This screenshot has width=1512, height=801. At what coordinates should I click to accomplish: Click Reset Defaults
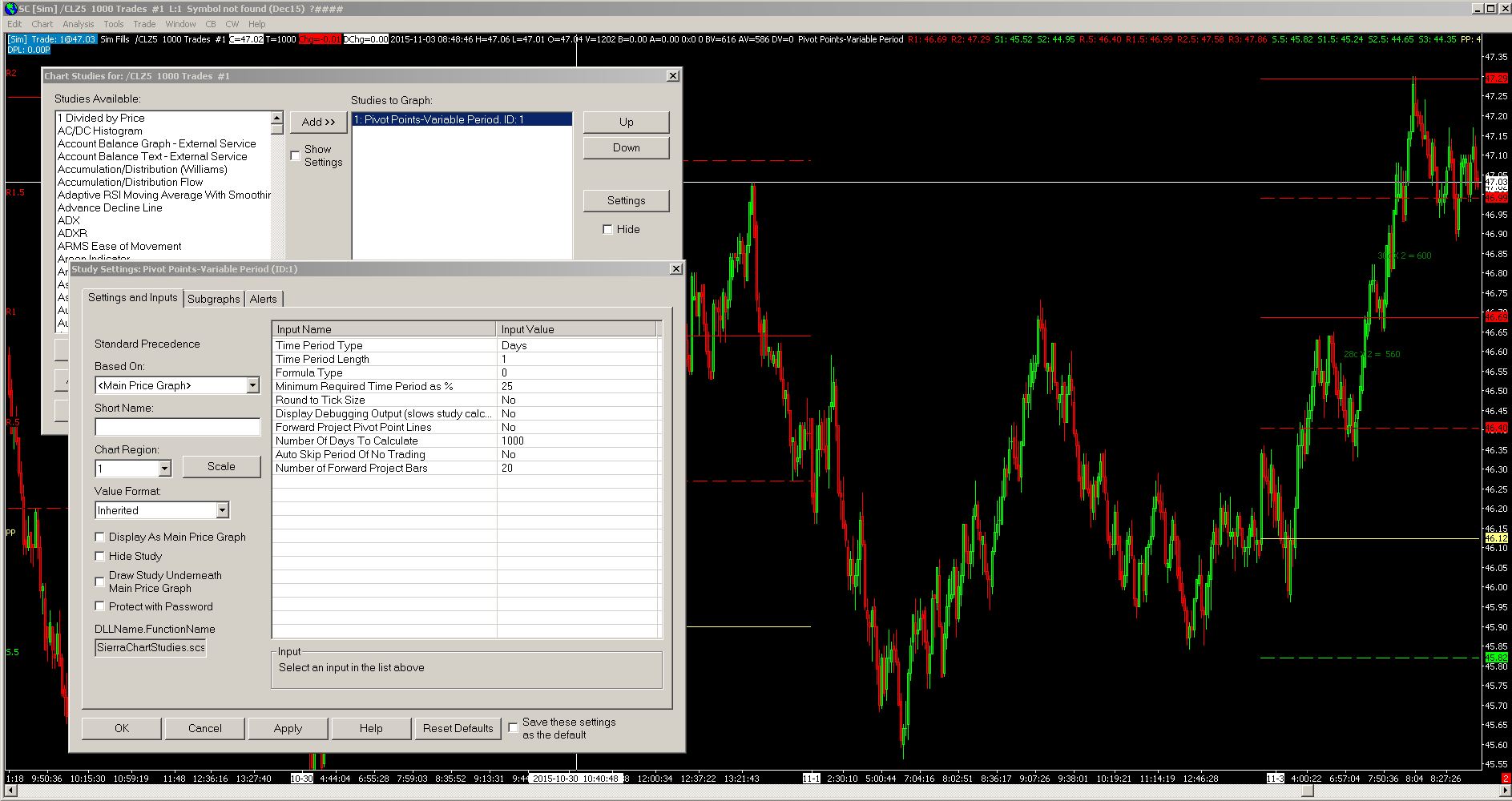point(458,728)
